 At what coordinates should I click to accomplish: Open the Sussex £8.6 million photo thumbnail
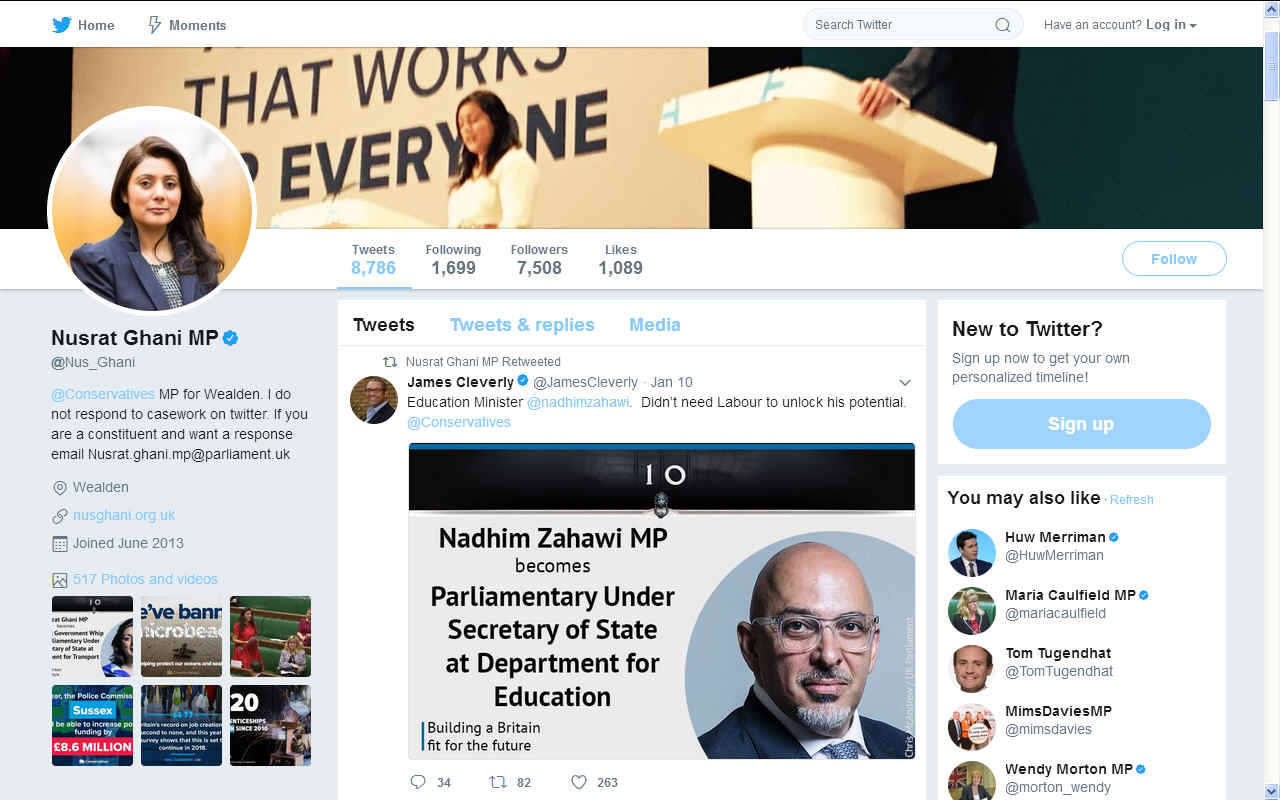(x=92, y=725)
